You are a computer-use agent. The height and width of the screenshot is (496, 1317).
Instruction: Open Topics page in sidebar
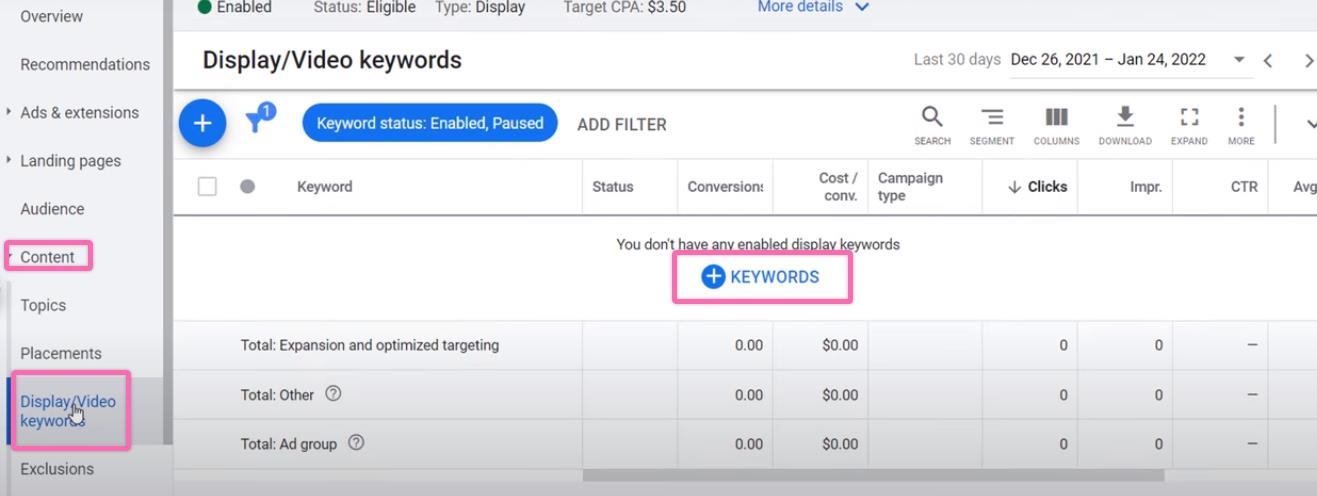[43, 305]
